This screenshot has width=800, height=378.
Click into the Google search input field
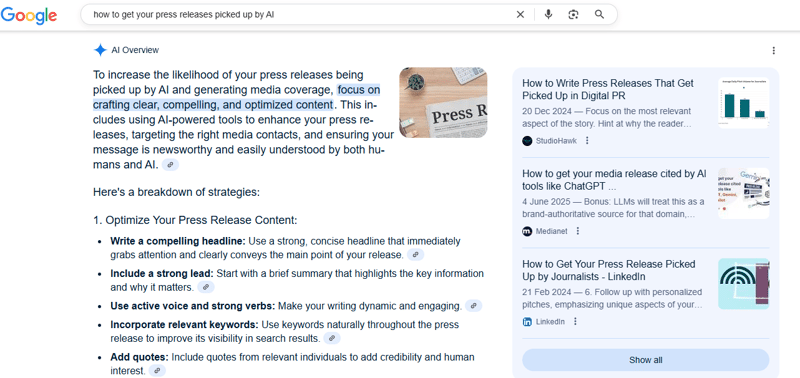[x=301, y=15]
